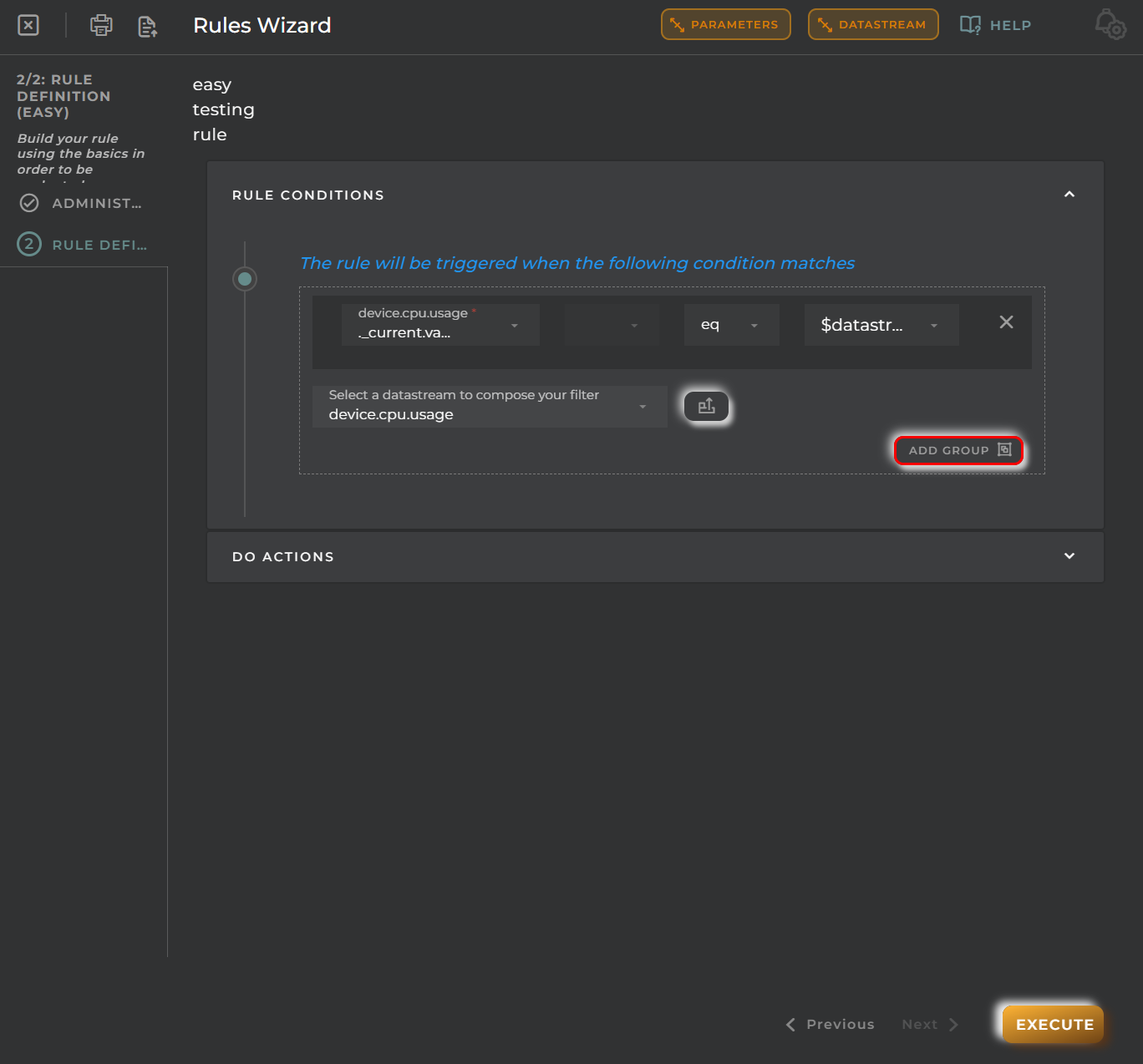This screenshot has width=1143, height=1064.
Task: Click the Next button
Action: (x=930, y=1025)
